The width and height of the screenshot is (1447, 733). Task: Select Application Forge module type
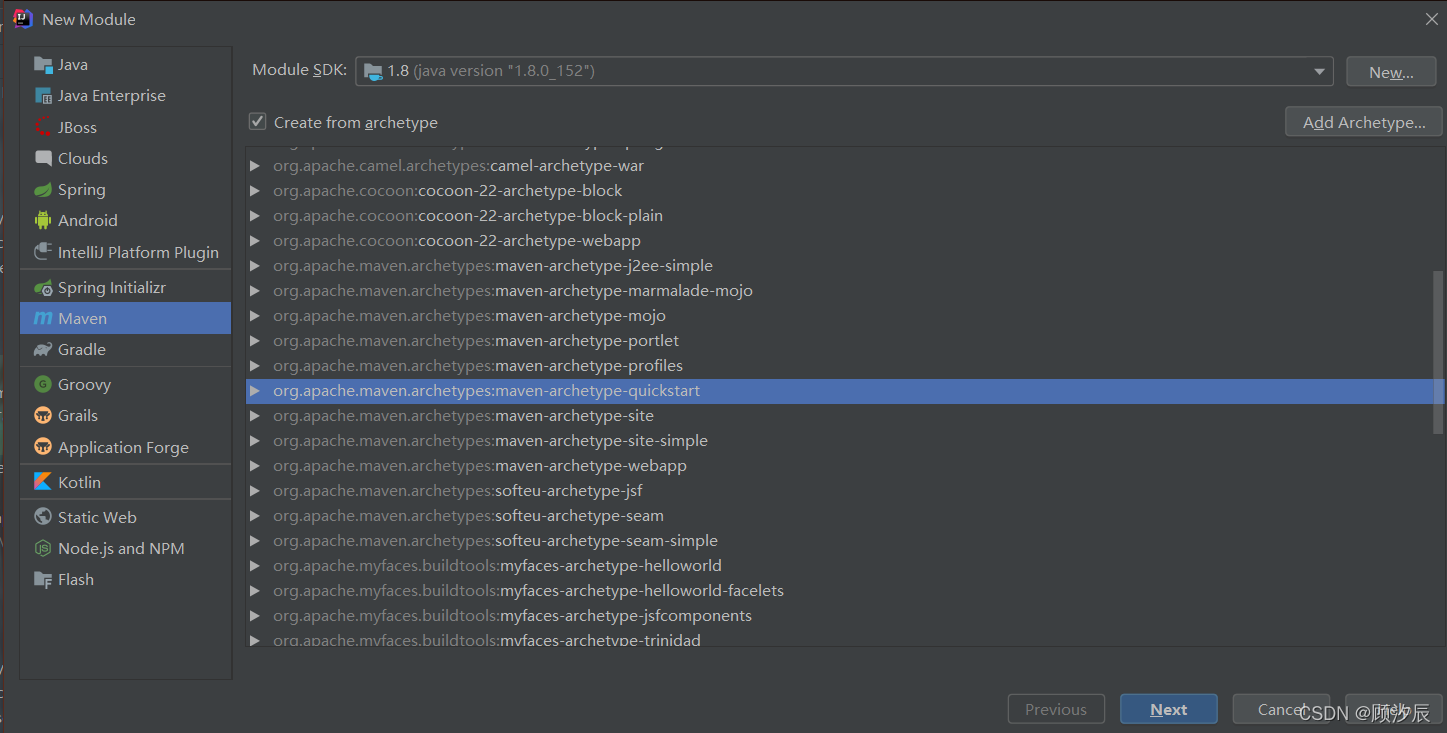(125, 447)
